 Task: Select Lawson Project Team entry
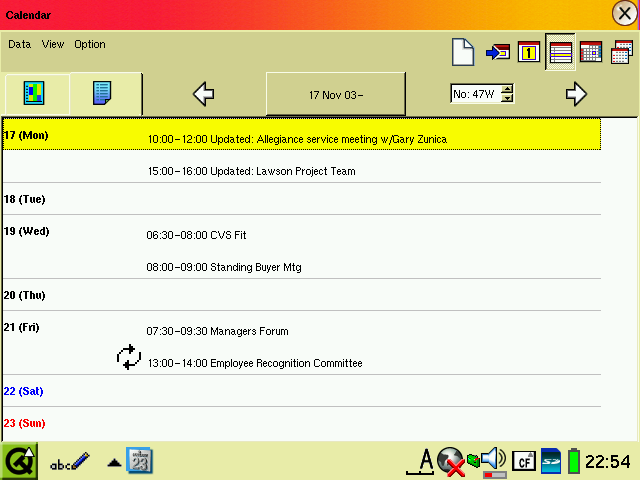(251, 171)
